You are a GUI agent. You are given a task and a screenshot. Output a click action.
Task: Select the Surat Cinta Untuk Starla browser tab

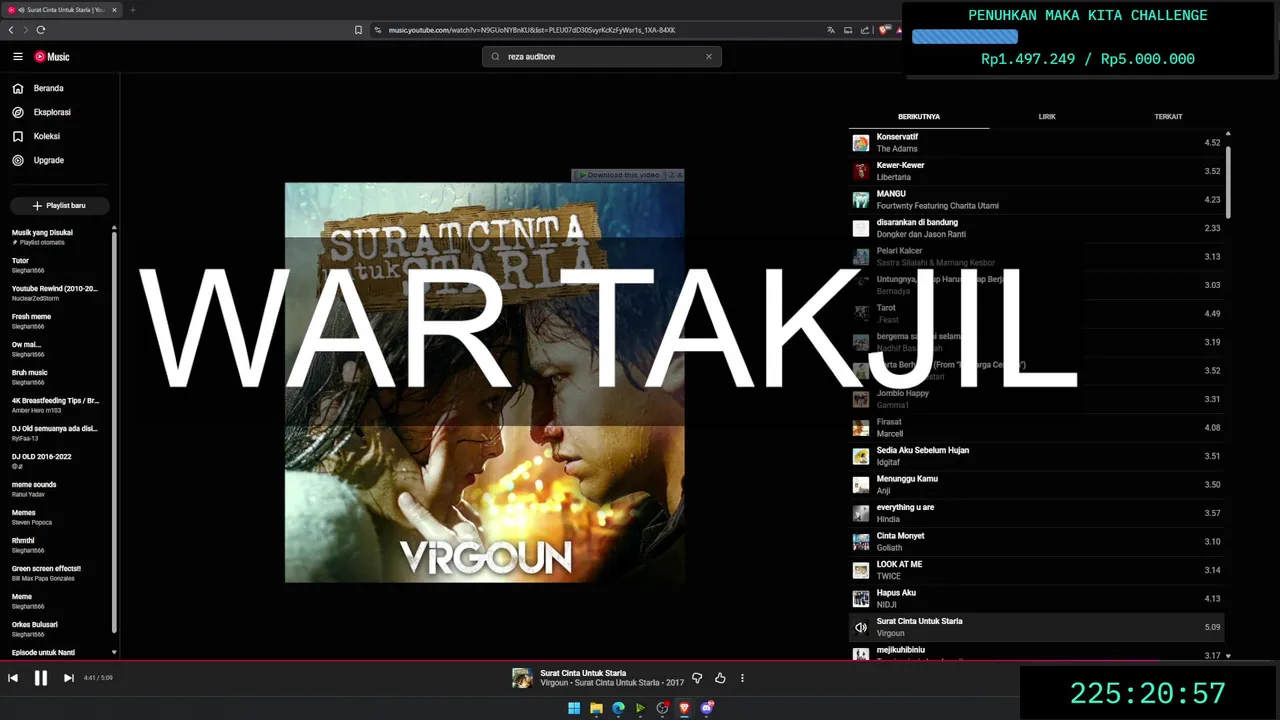[x=62, y=10]
